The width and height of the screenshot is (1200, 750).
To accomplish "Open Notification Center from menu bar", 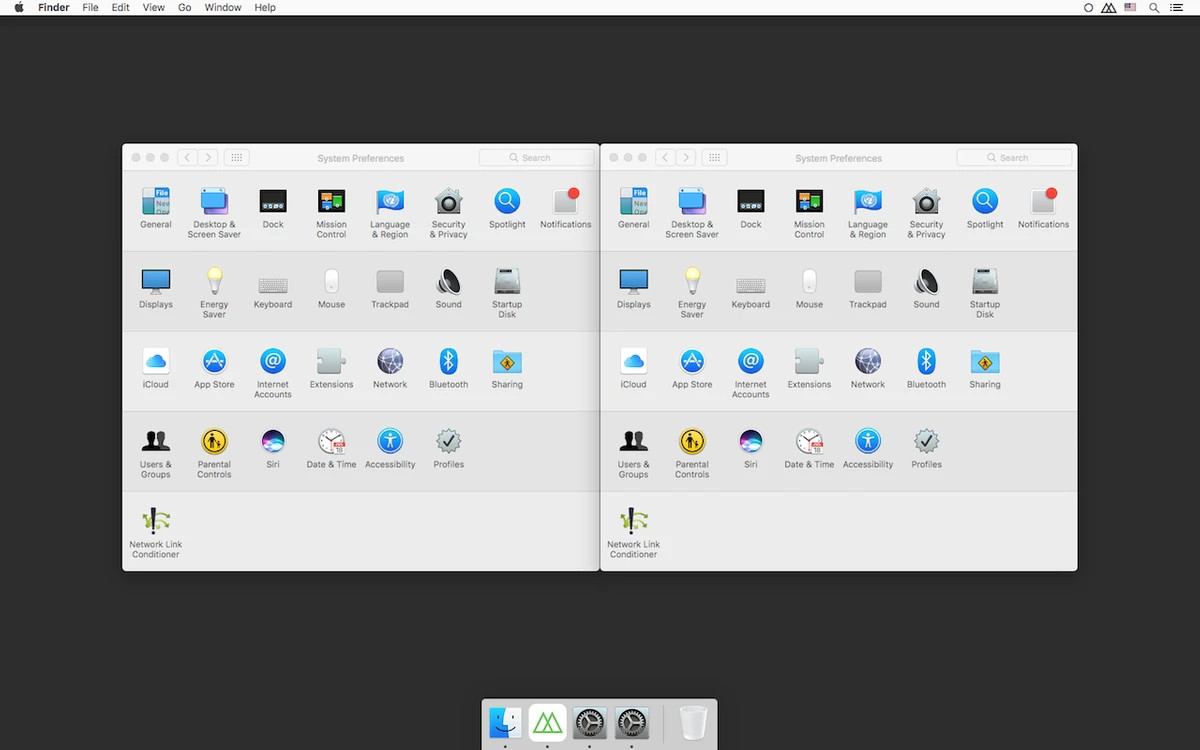I will 1177,7.
